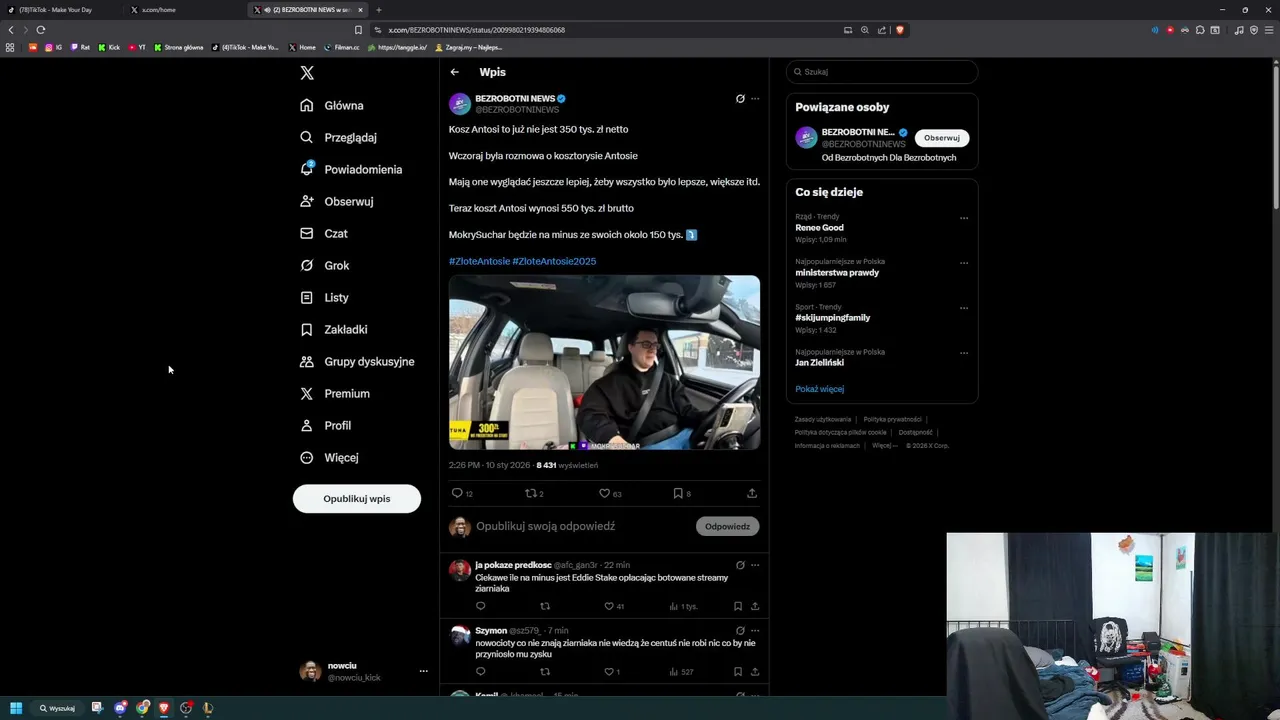1280x720 pixels.
Task: Open more options for Renee Good trend
Action: point(964,218)
